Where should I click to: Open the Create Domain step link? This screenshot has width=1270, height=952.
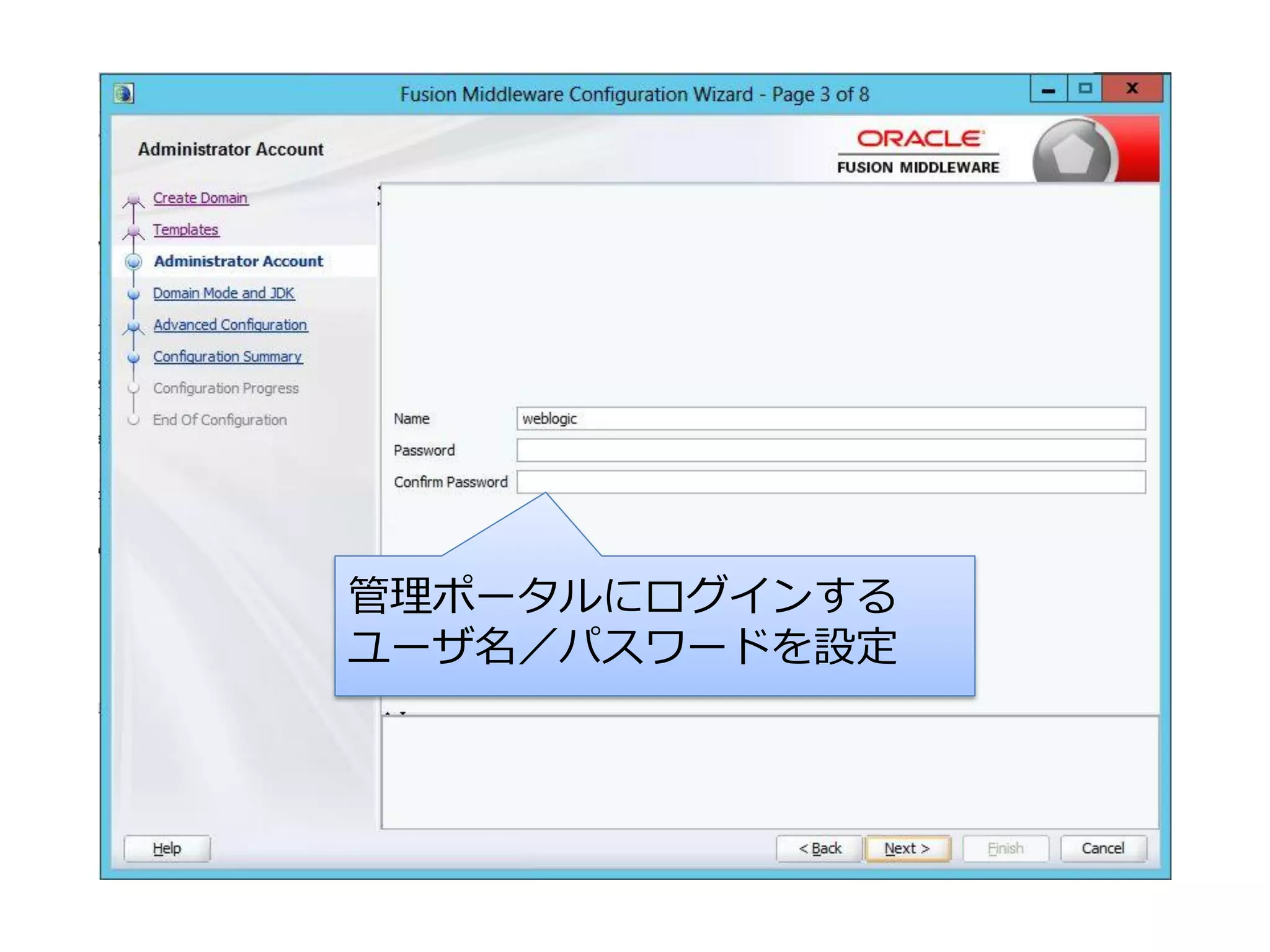(x=200, y=198)
